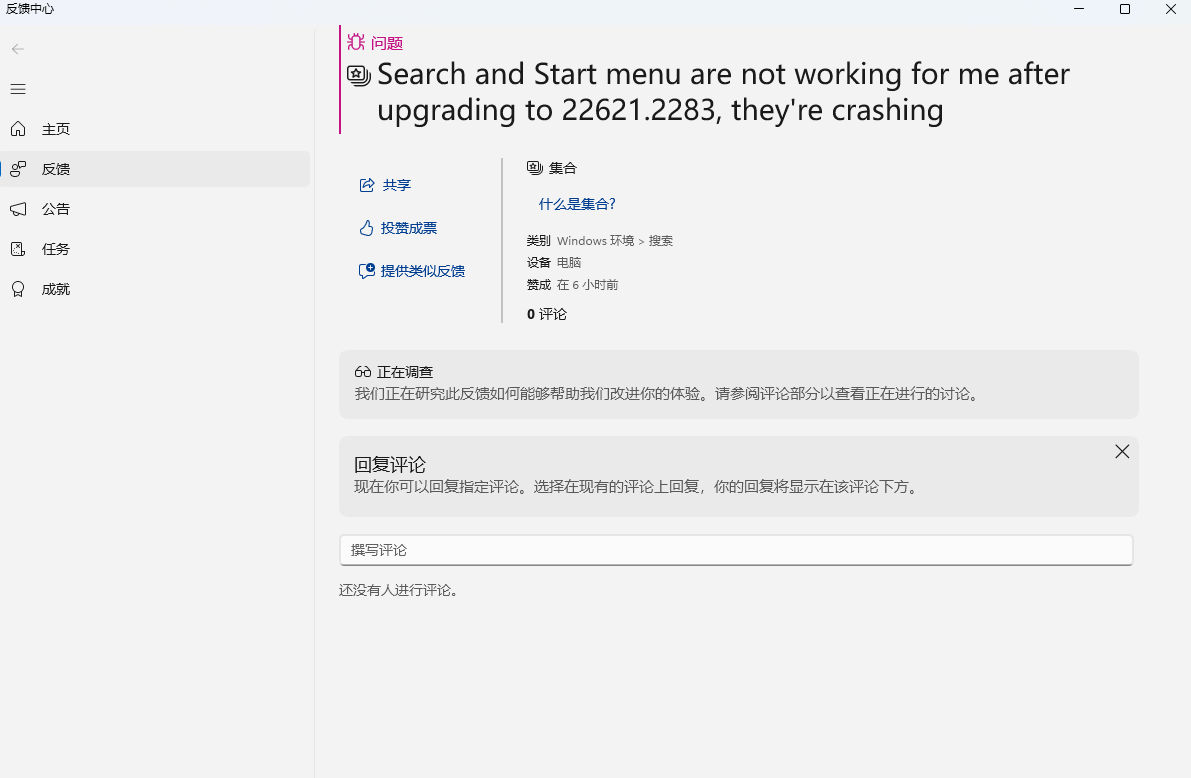1191x778 pixels.
Task: Dismiss the 回复评论 tip banner
Action: [x=1122, y=451]
